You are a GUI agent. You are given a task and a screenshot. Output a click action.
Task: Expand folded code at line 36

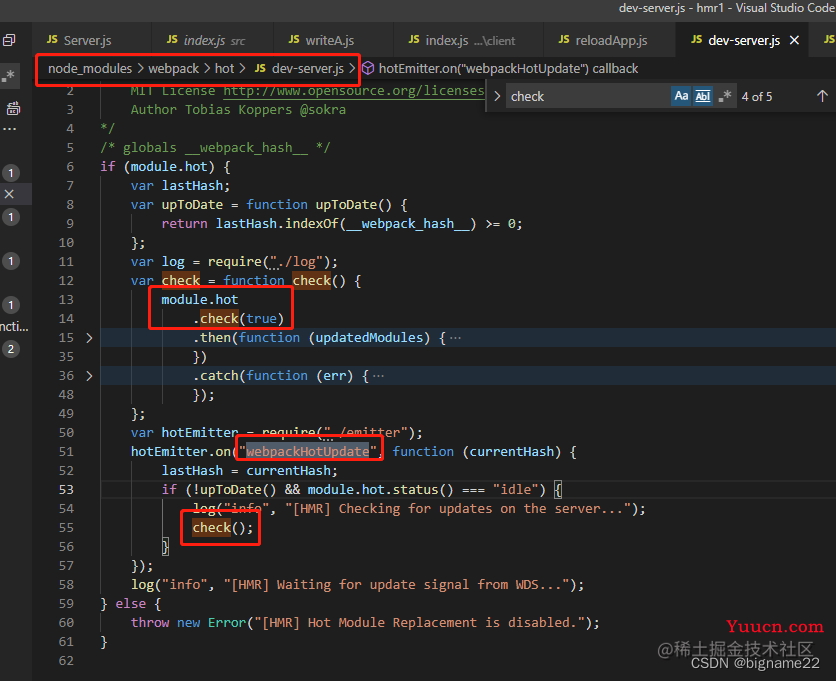(89, 376)
